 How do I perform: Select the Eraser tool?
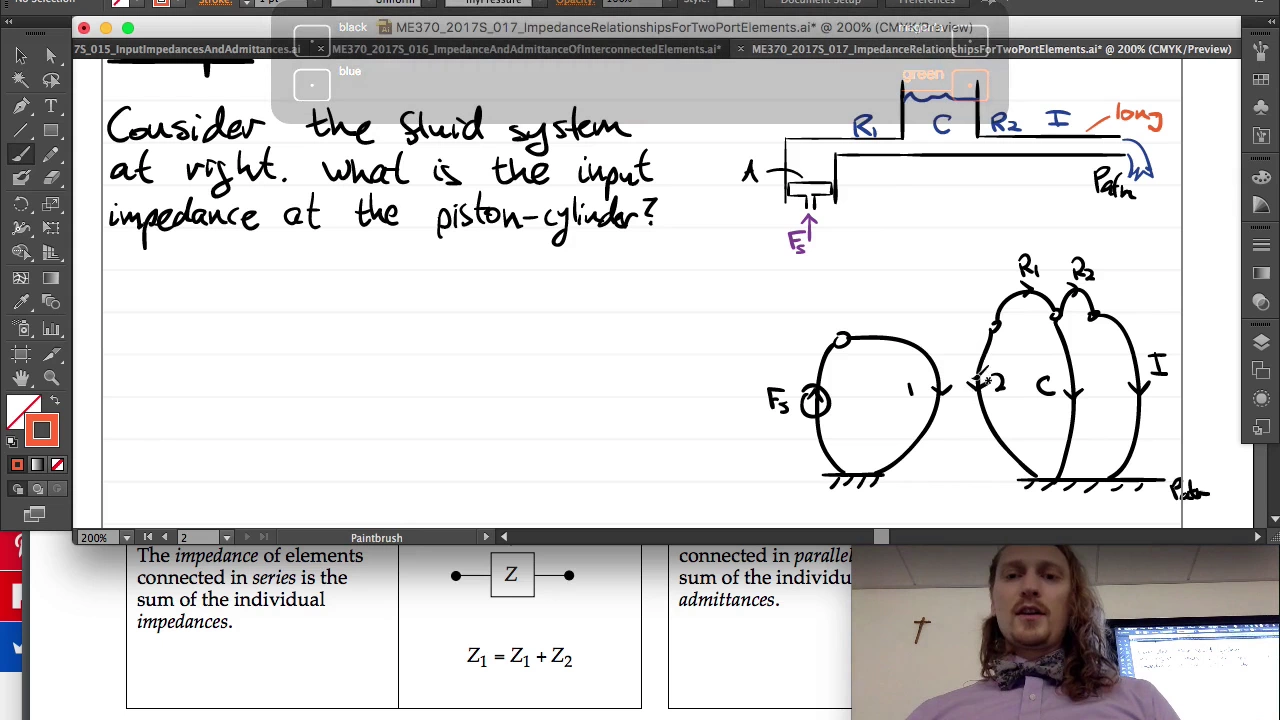point(51,179)
